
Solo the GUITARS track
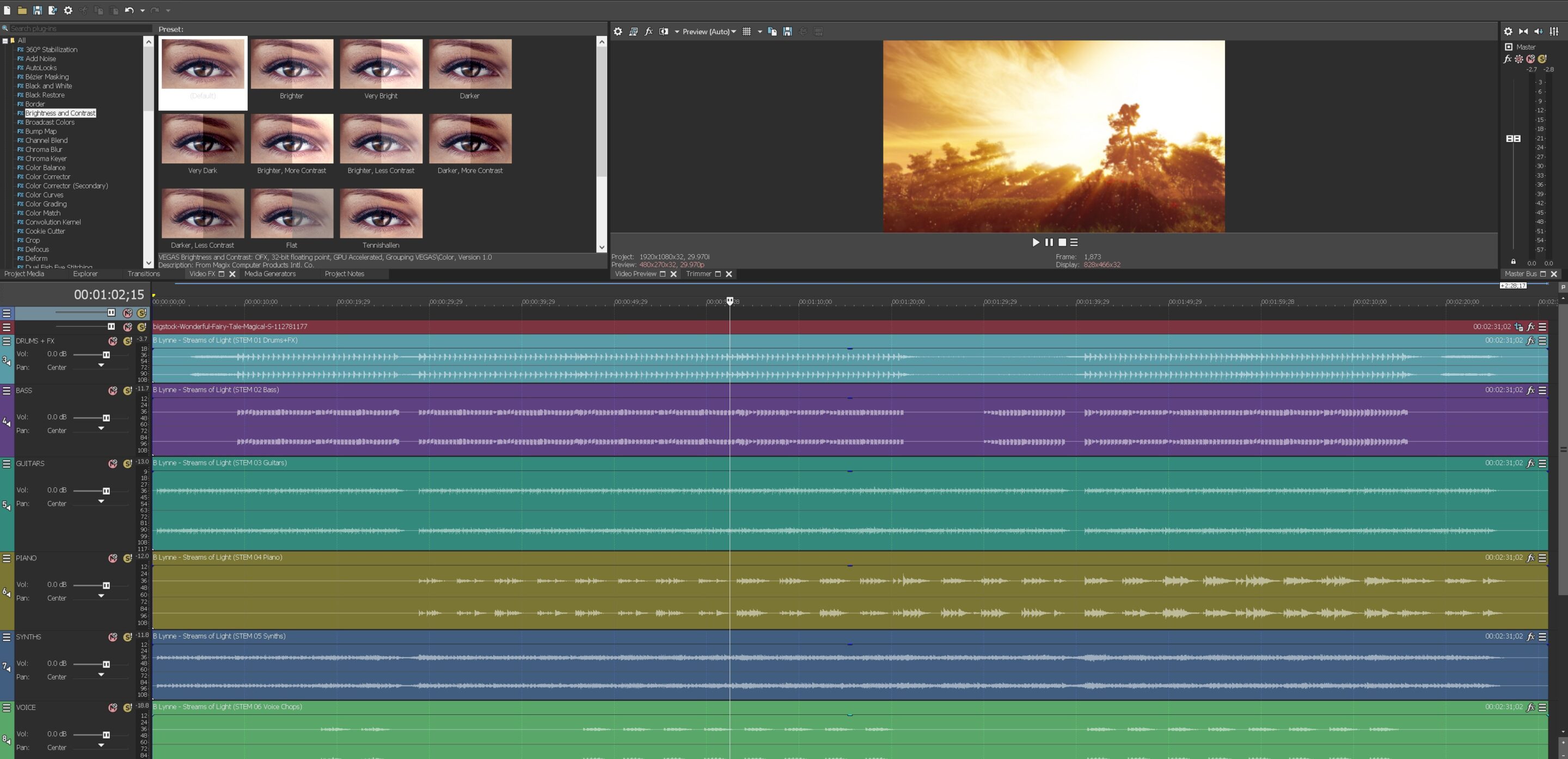pyautogui.click(x=127, y=463)
